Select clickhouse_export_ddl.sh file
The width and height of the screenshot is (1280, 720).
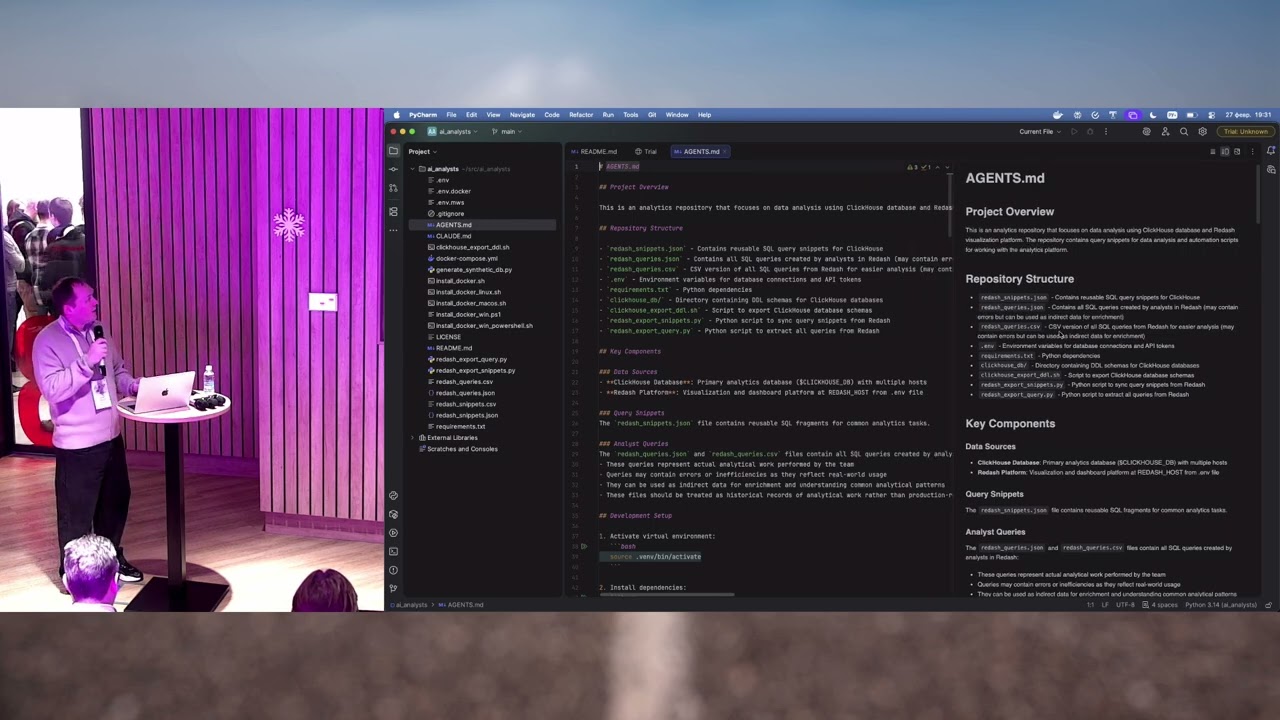tap(468, 247)
